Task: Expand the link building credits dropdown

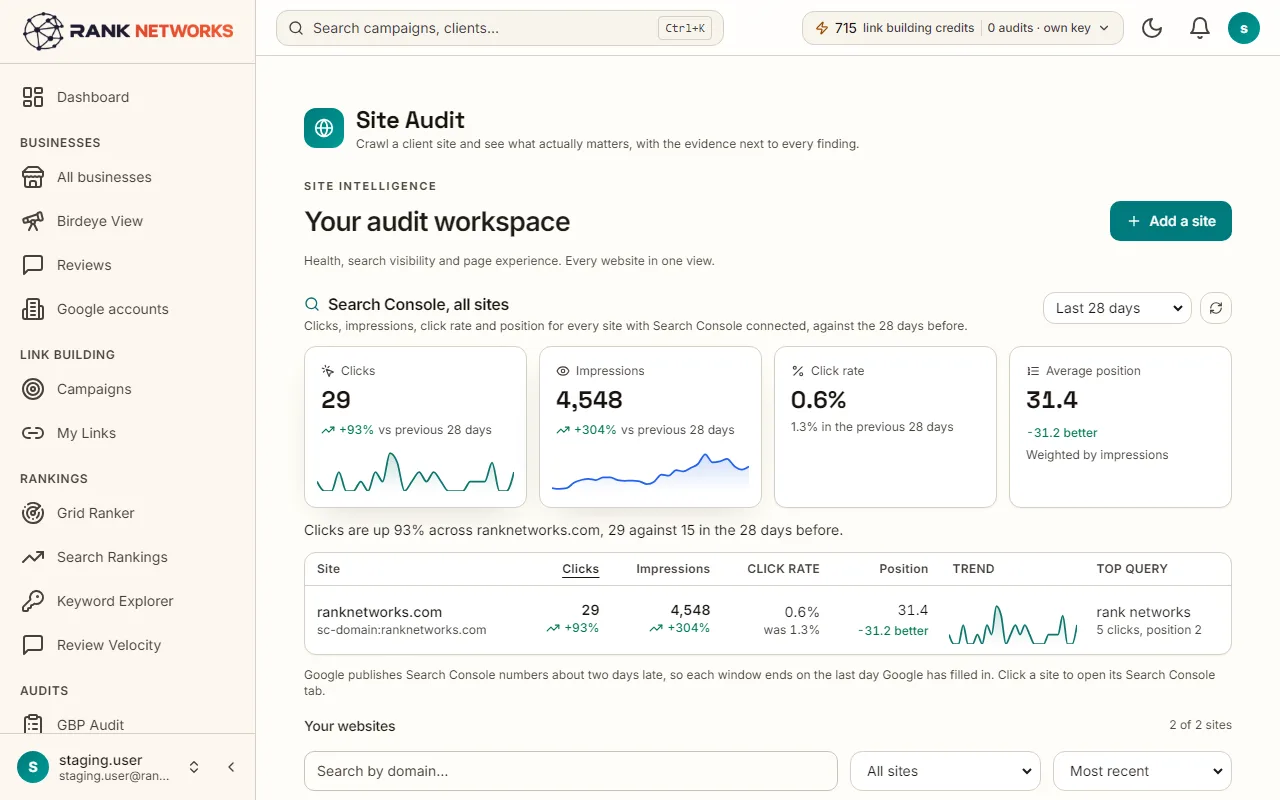Action: point(963,28)
